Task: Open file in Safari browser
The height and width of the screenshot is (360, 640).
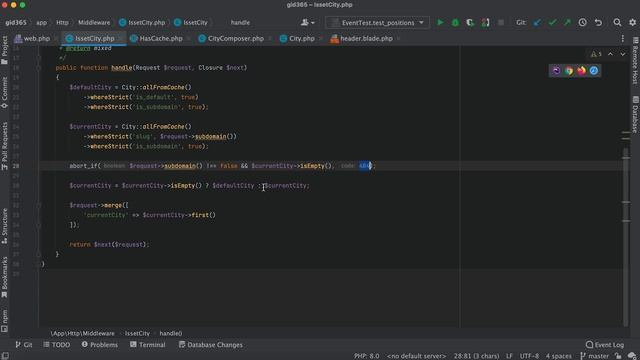Action: point(594,71)
